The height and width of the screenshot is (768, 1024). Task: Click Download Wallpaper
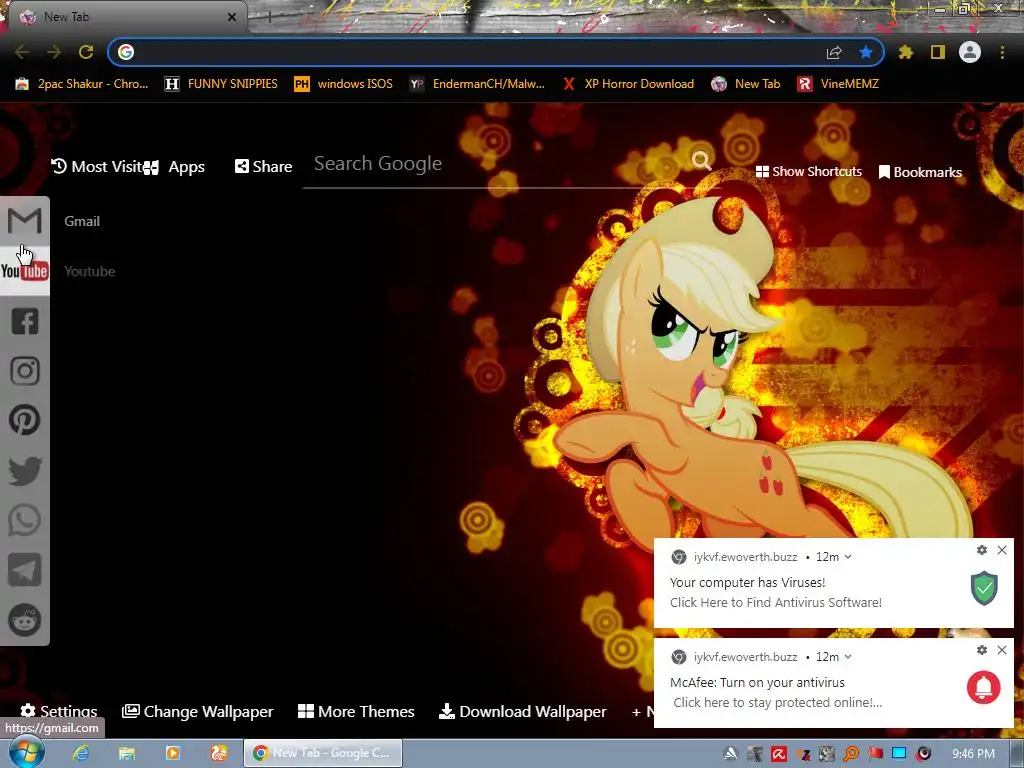tap(522, 711)
